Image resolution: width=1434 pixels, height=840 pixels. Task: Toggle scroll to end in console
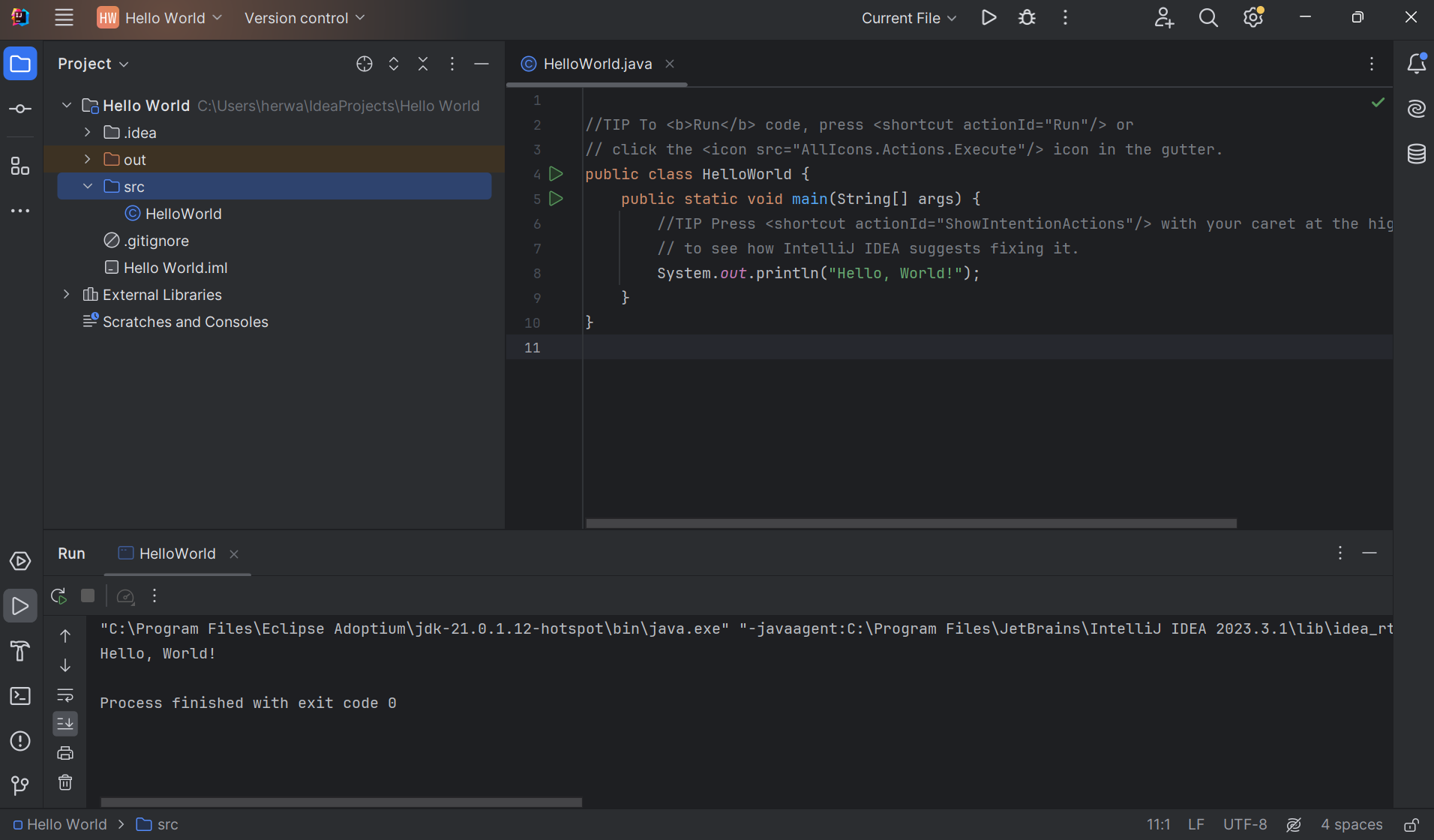(x=65, y=724)
